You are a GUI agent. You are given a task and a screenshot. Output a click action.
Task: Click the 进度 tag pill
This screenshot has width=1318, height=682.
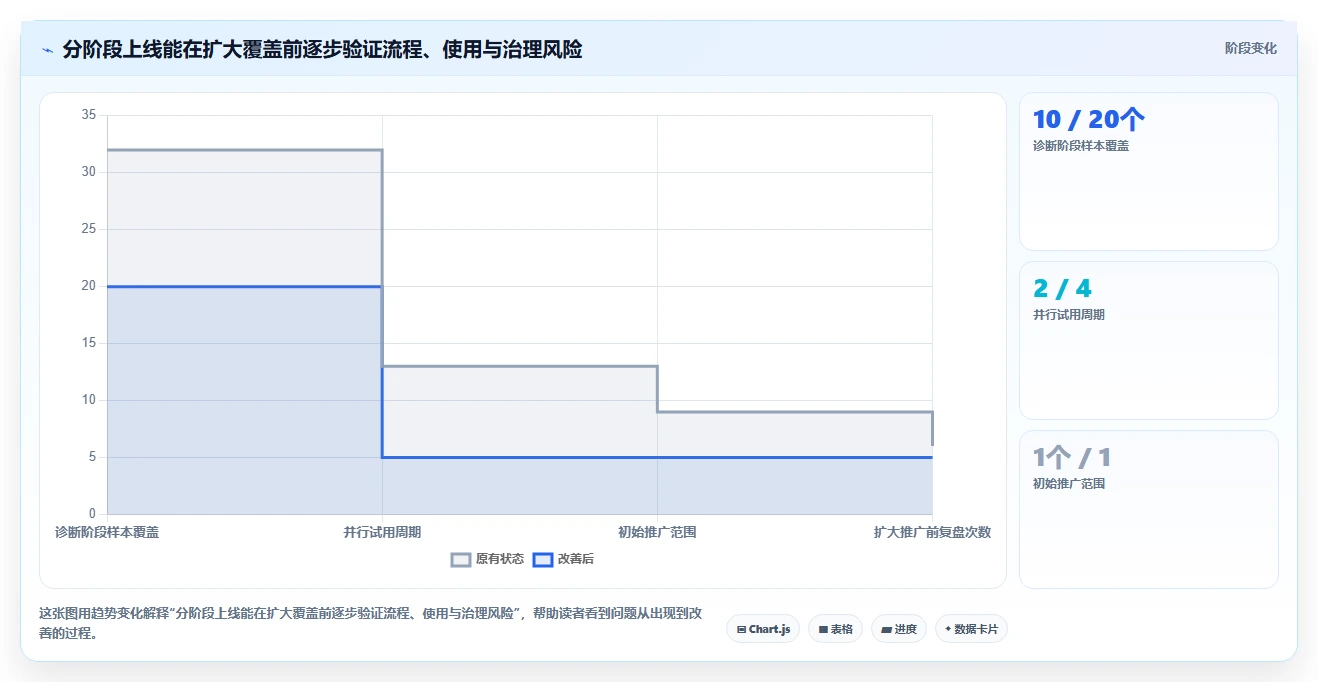(x=899, y=629)
